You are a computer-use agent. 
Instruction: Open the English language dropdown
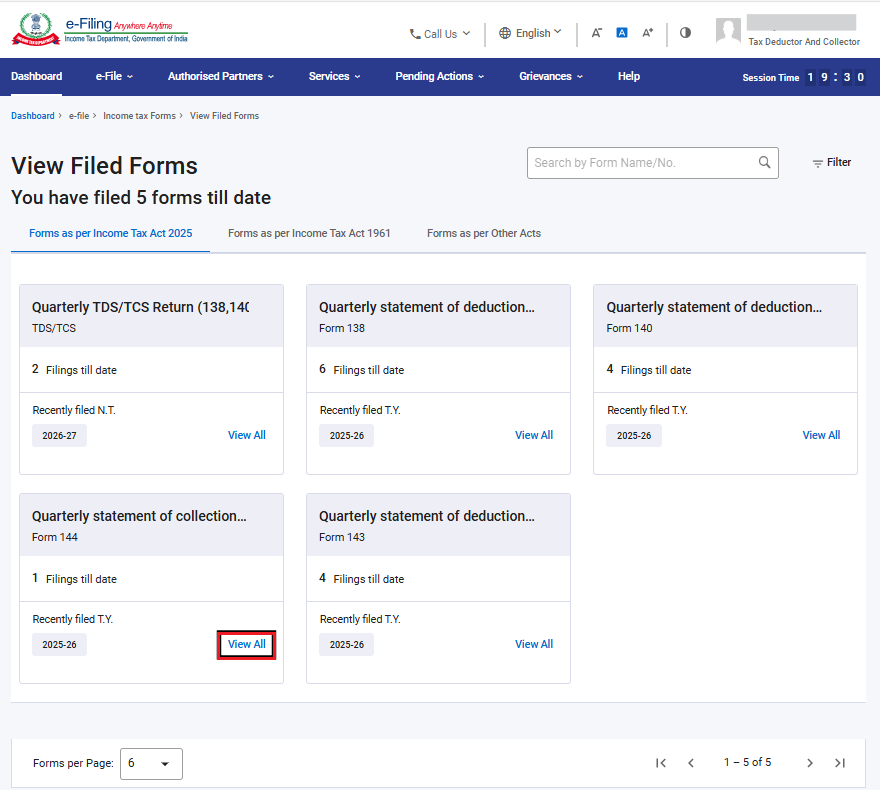coord(530,33)
